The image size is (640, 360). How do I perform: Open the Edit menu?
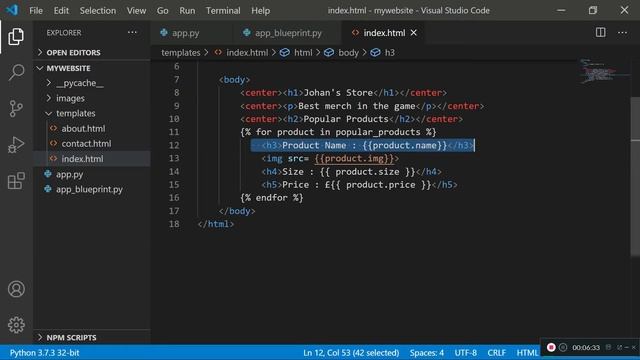[61, 11]
